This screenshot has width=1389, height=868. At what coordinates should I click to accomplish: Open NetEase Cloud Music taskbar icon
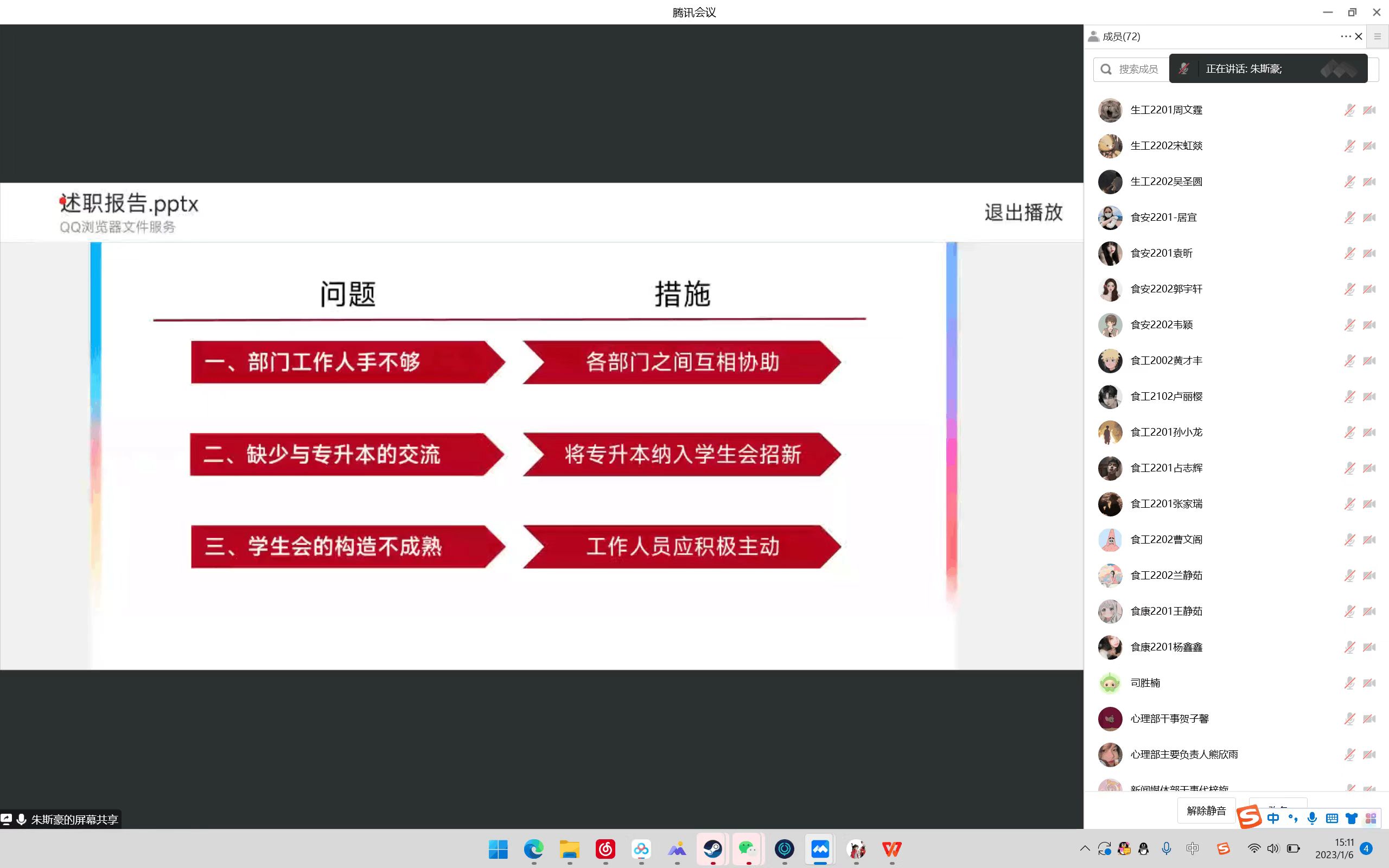606,848
